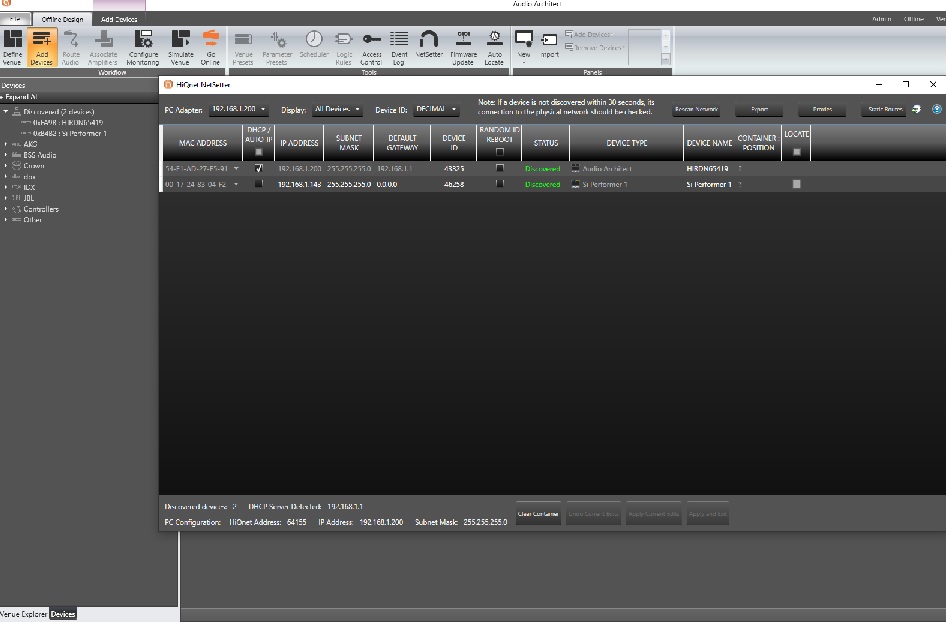948x622 pixels.
Task: Select the Add Devices workflow icon
Action: (41, 47)
